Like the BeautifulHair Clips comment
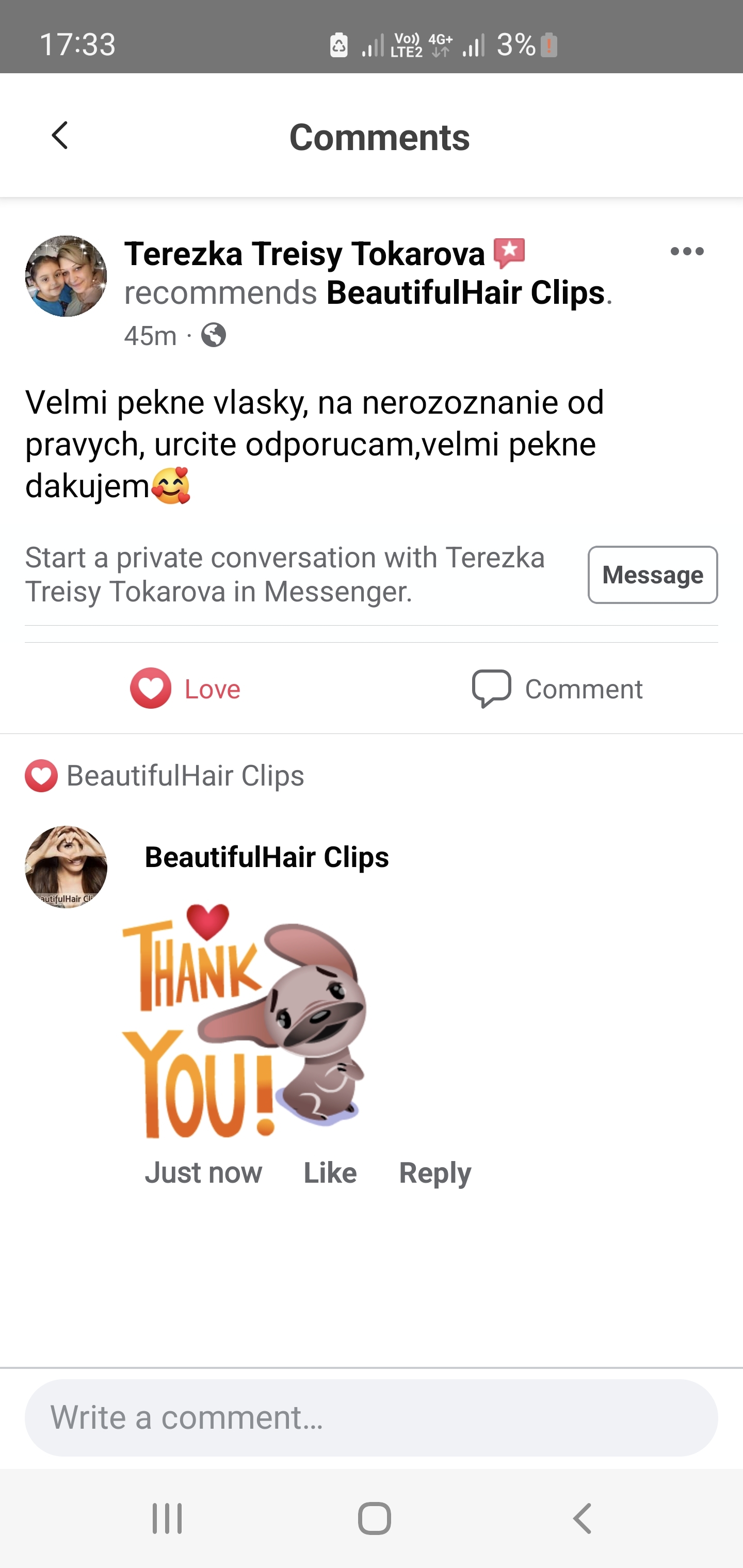Screen dimensions: 743x1568 [x=330, y=1172]
